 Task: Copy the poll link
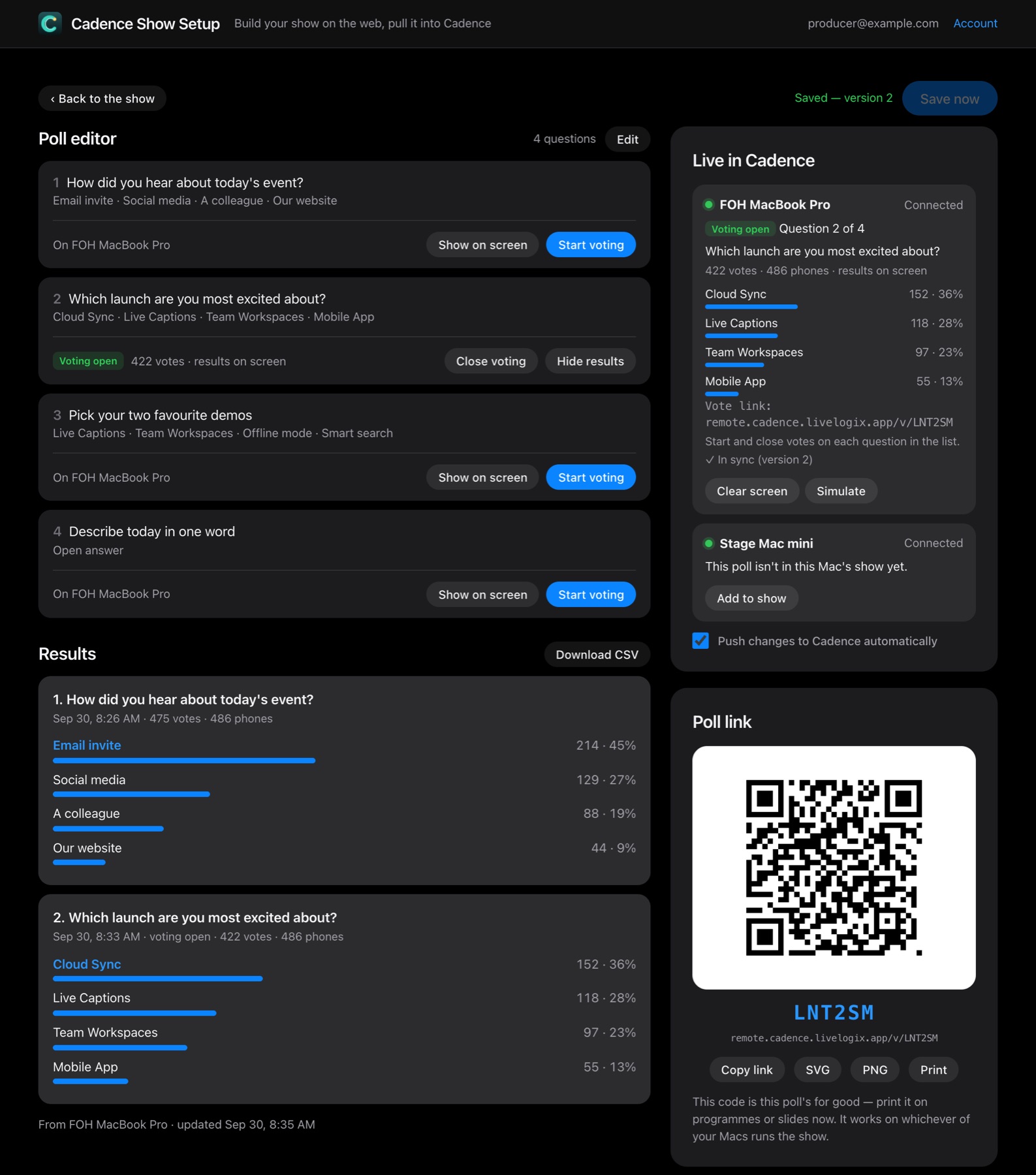point(746,1069)
